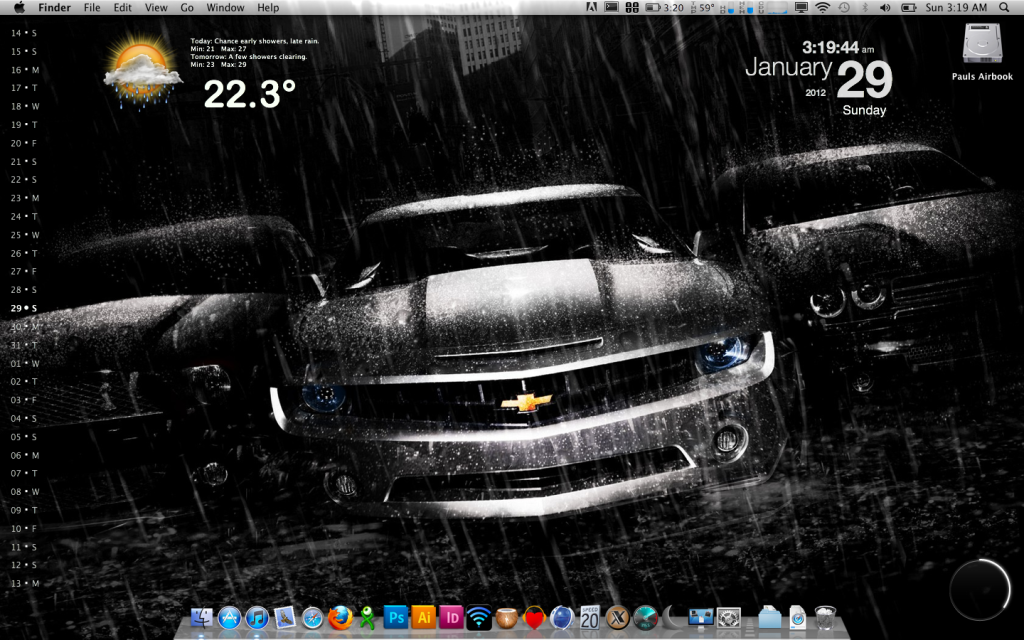Open the Bluetooth menu bar icon

(x=865, y=7)
